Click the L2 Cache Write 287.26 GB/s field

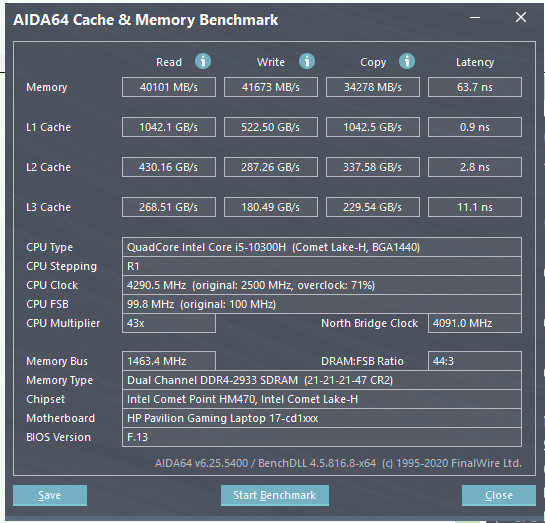tap(271, 167)
